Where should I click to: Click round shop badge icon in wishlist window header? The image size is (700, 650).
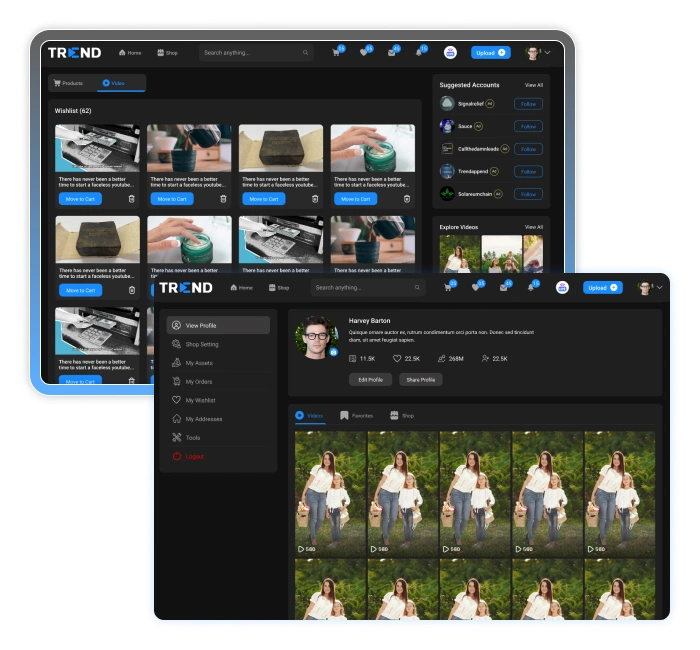click(450, 52)
